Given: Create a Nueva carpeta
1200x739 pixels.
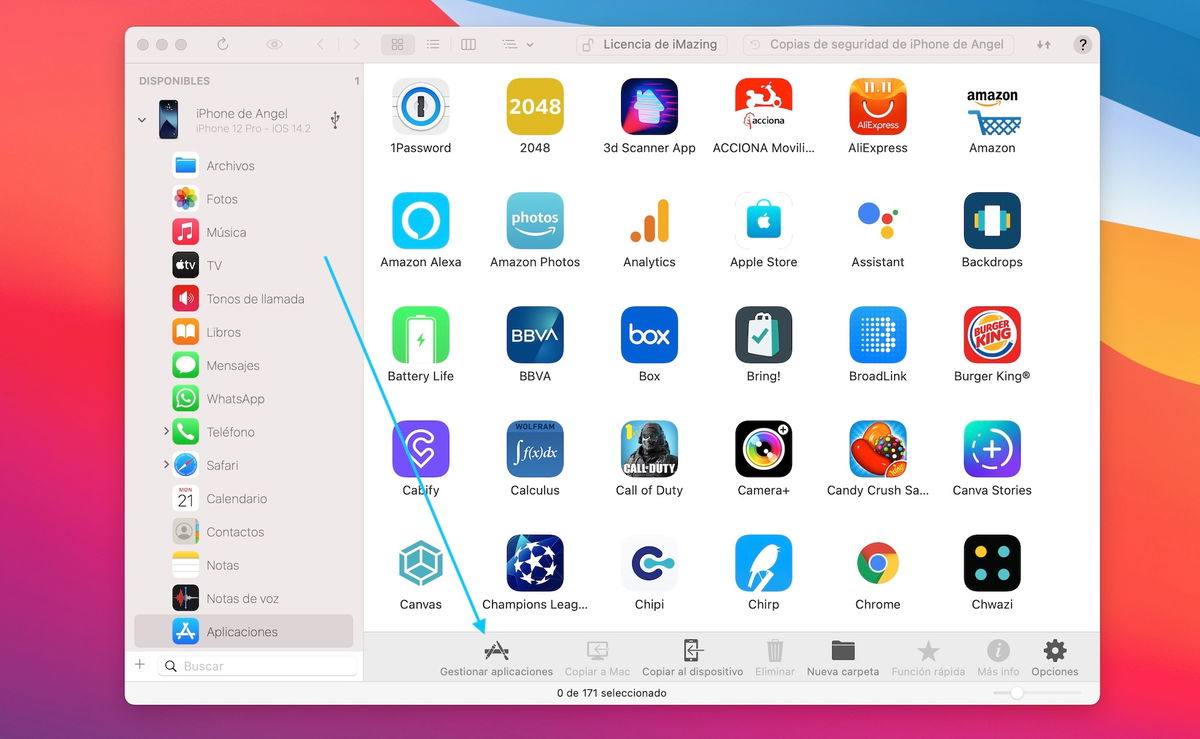Looking at the screenshot, I should coord(842,655).
